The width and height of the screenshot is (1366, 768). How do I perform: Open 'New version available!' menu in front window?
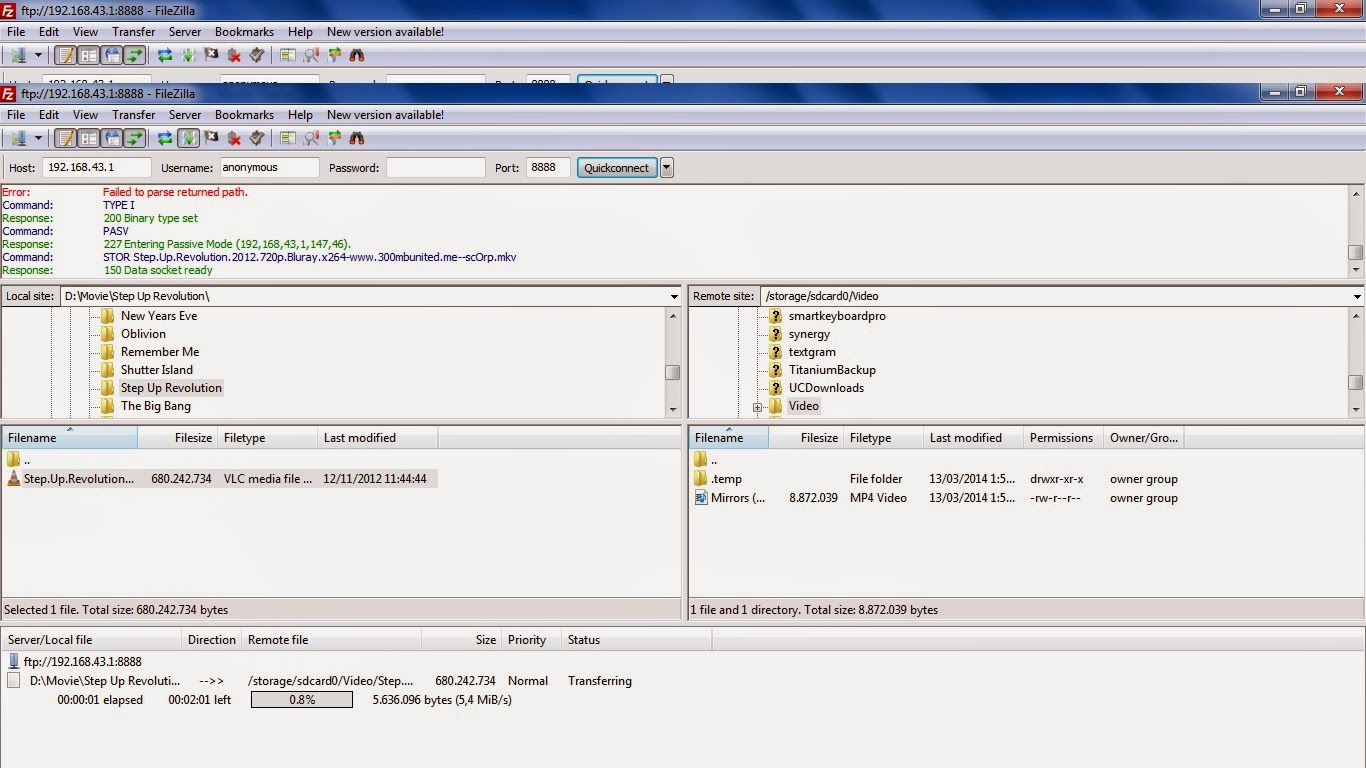pyautogui.click(x=385, y=115)
